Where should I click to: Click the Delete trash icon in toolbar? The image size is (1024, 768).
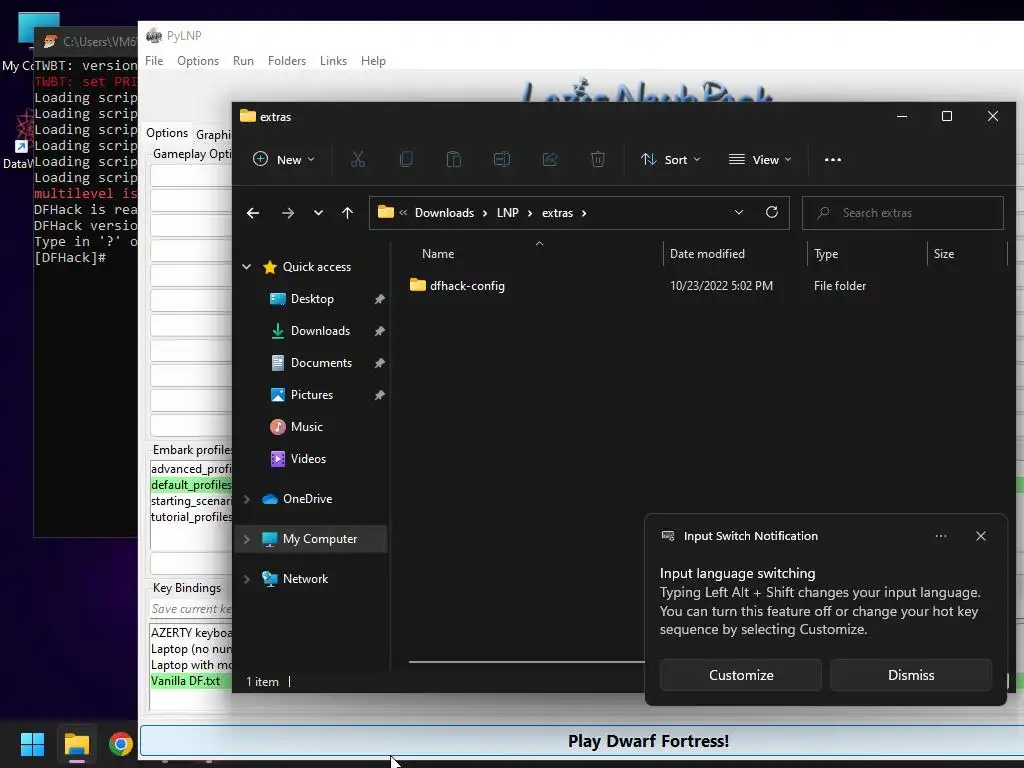point(598,159)
